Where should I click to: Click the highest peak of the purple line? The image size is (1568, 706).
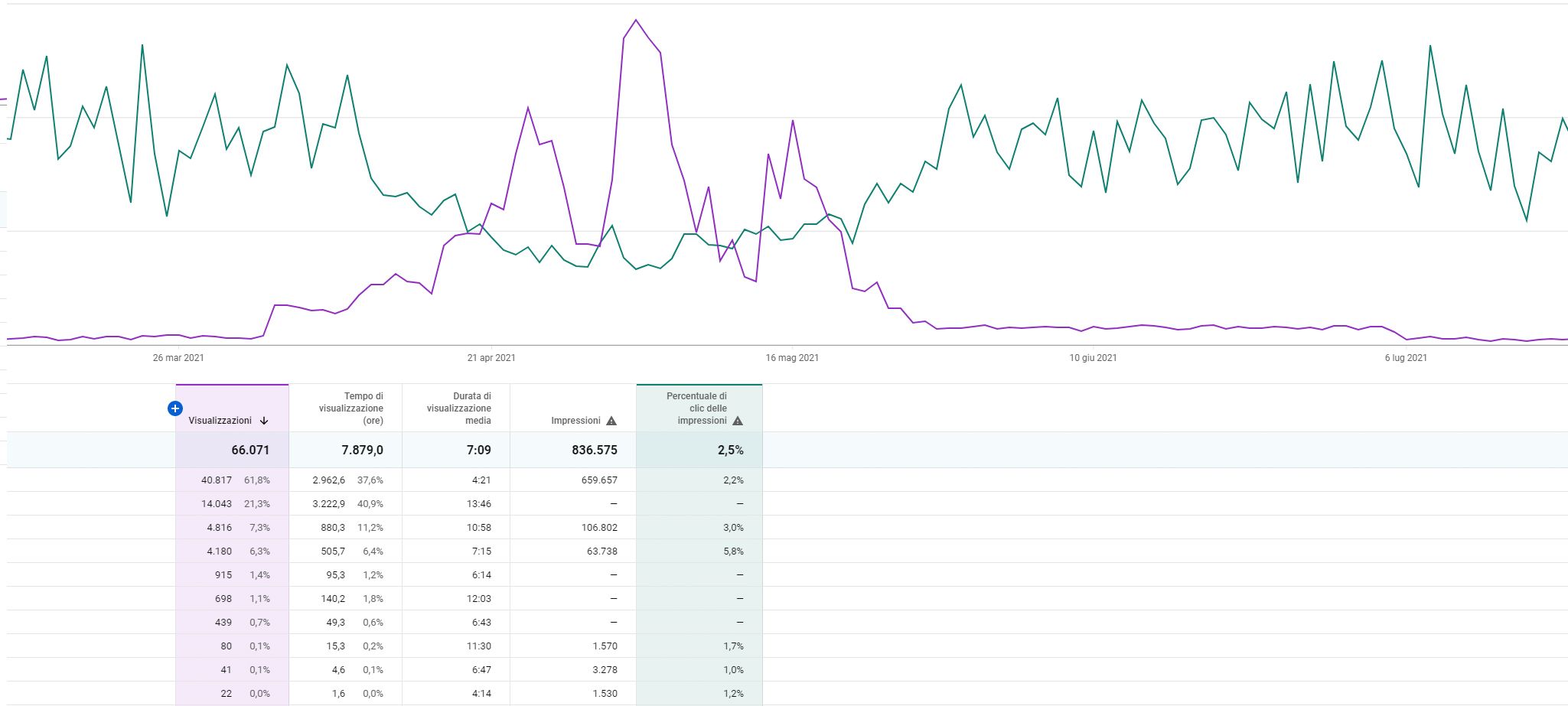pyautogui.click(x=636, y=21)
